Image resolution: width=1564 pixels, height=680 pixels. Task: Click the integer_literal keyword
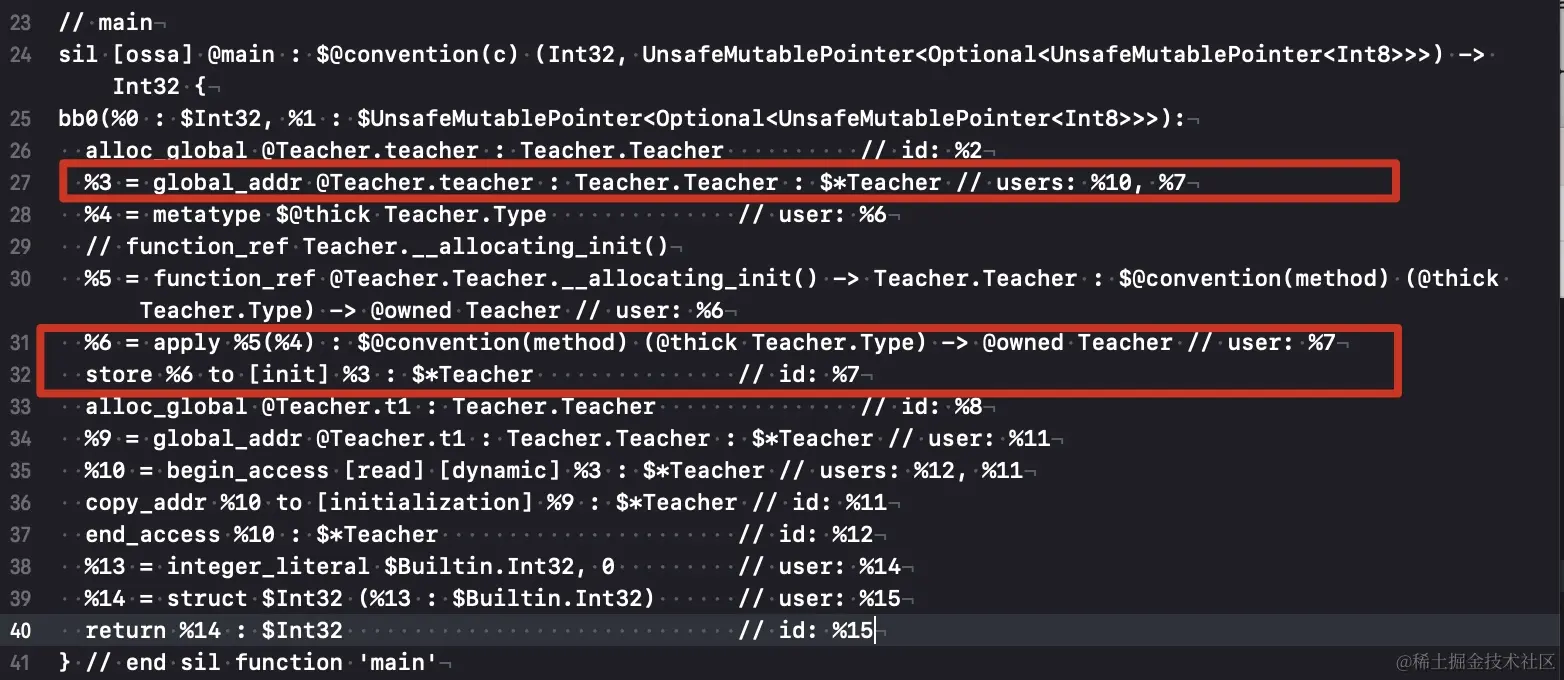click(x=267, y=567)
